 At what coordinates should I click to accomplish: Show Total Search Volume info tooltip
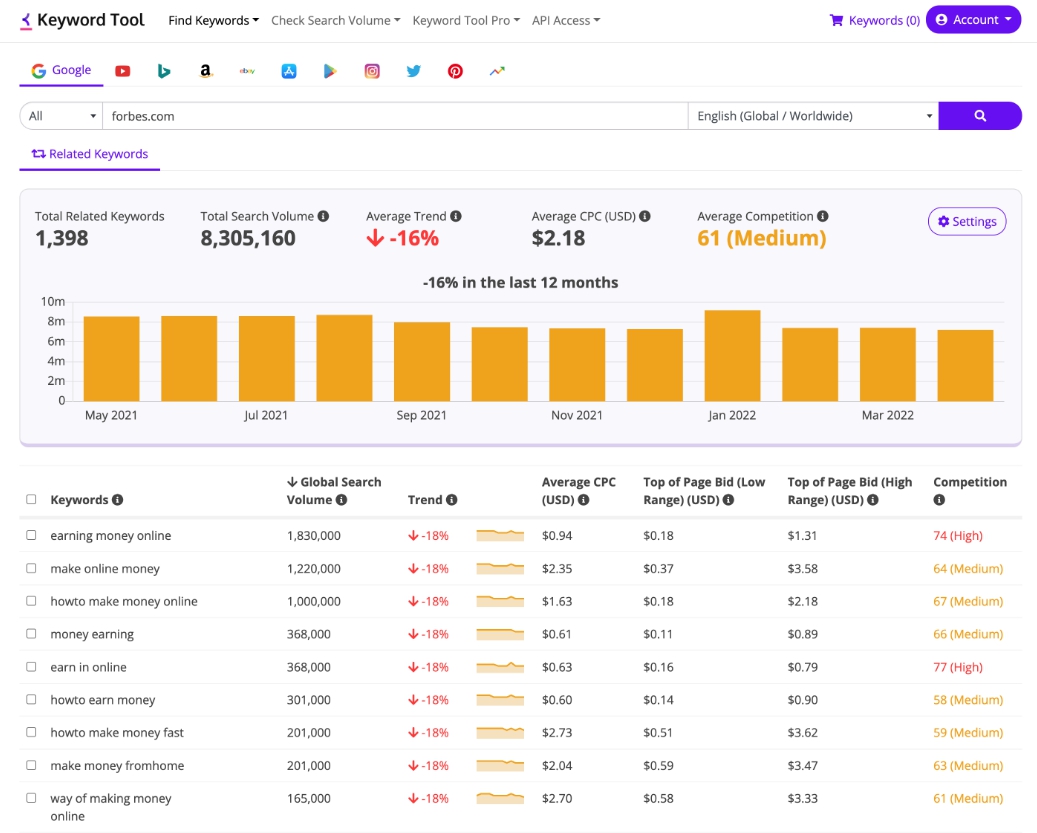(323, 216)
